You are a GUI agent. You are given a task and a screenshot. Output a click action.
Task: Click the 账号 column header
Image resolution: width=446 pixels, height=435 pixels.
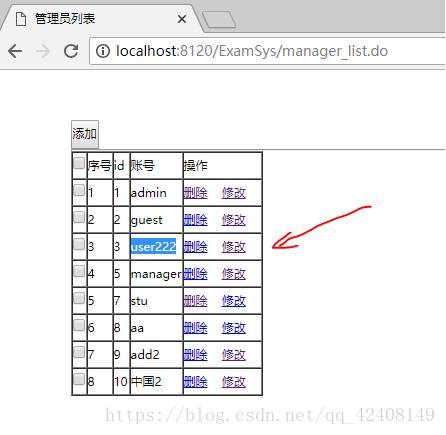156,166
